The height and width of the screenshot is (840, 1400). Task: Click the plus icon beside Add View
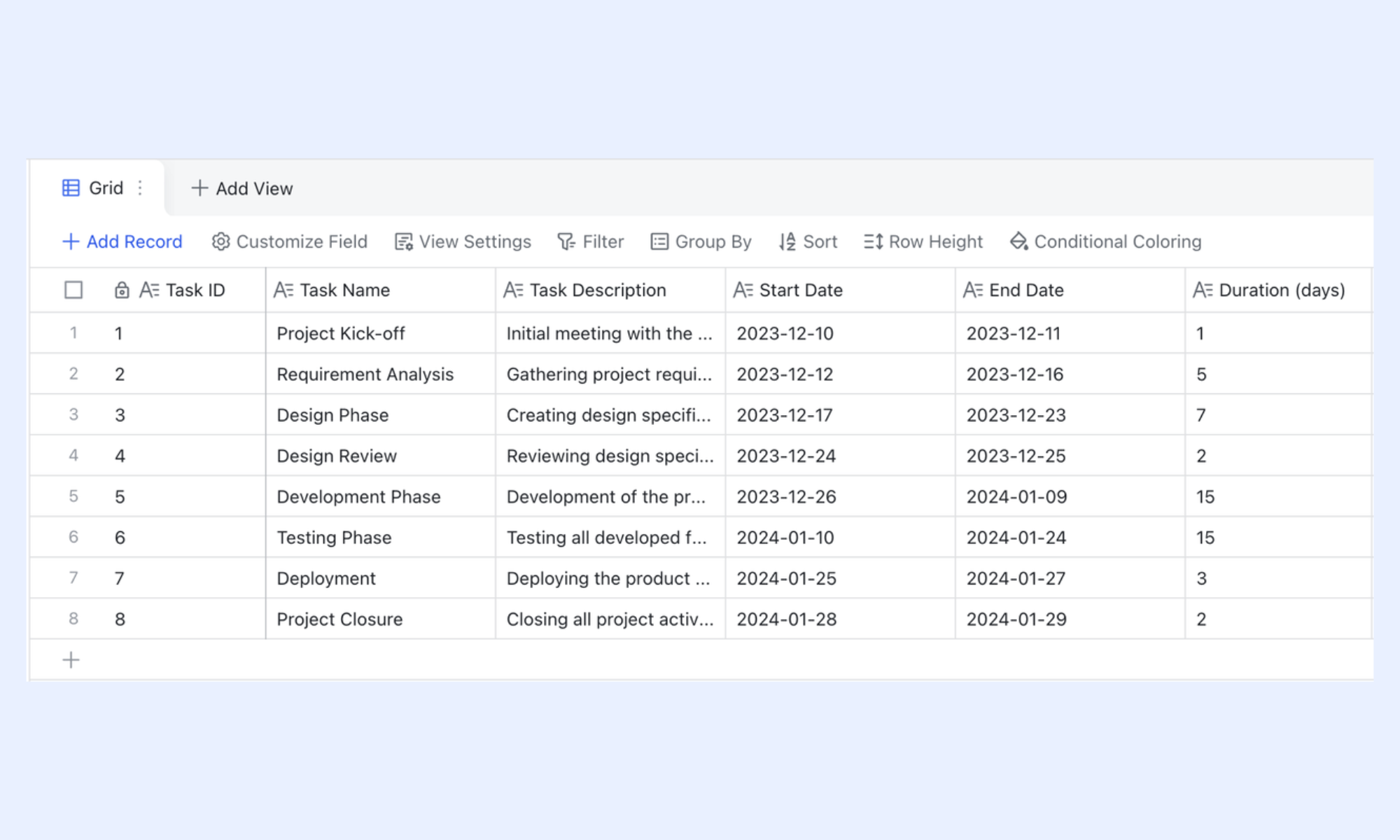[x=199, y=188]
